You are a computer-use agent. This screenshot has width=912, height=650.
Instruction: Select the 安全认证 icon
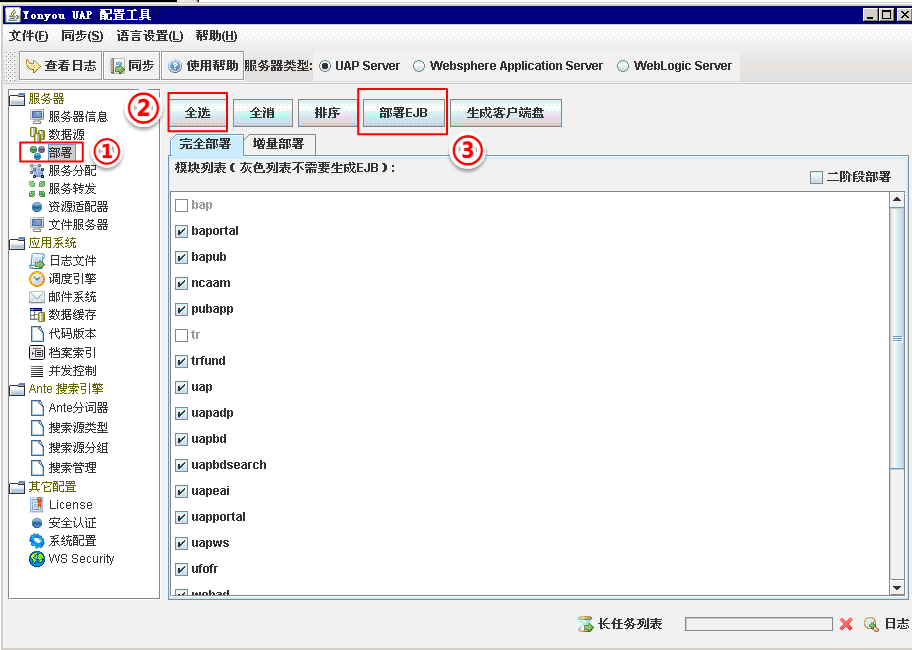[37, 523]
